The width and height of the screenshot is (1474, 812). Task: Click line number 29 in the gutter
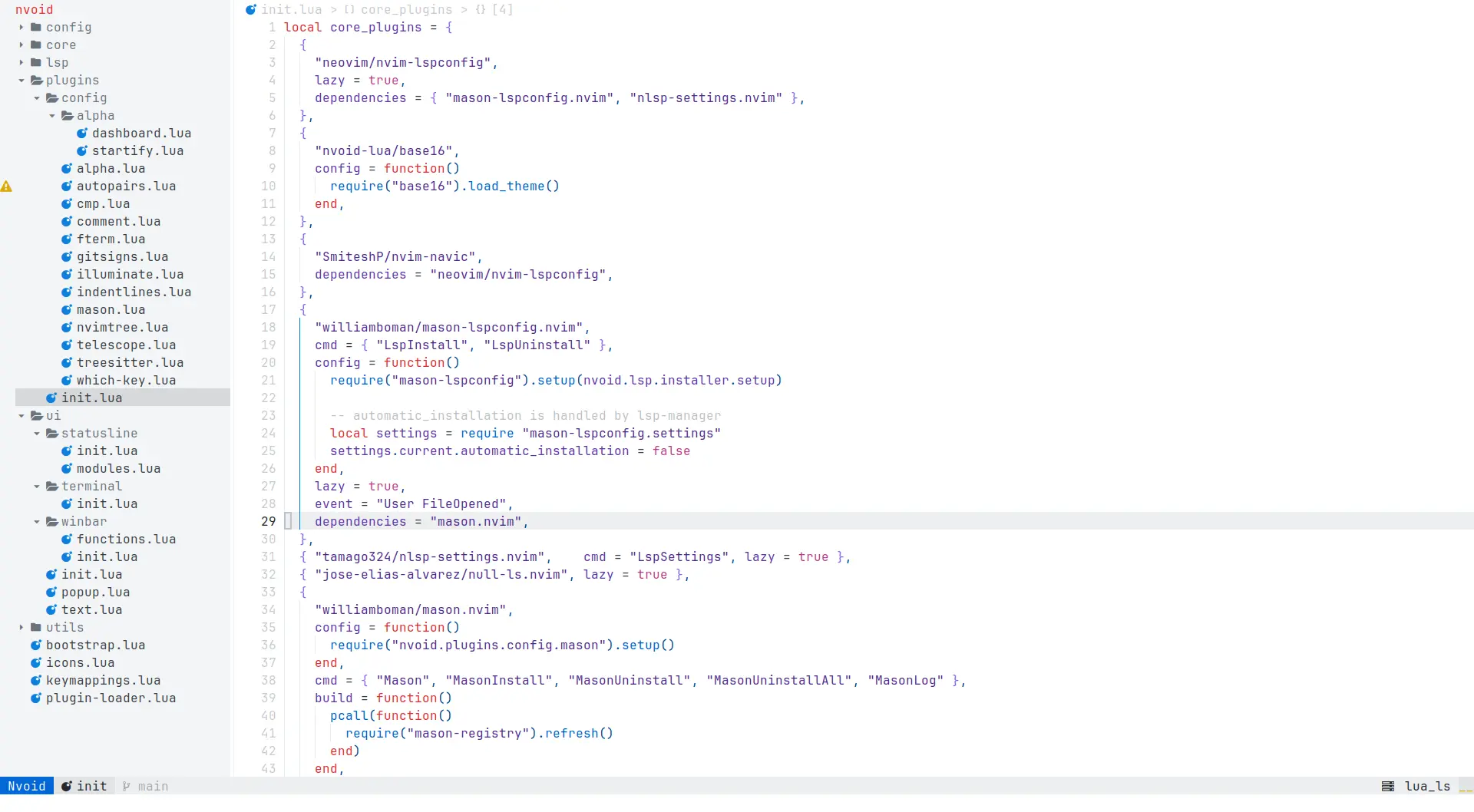point(269,522)
